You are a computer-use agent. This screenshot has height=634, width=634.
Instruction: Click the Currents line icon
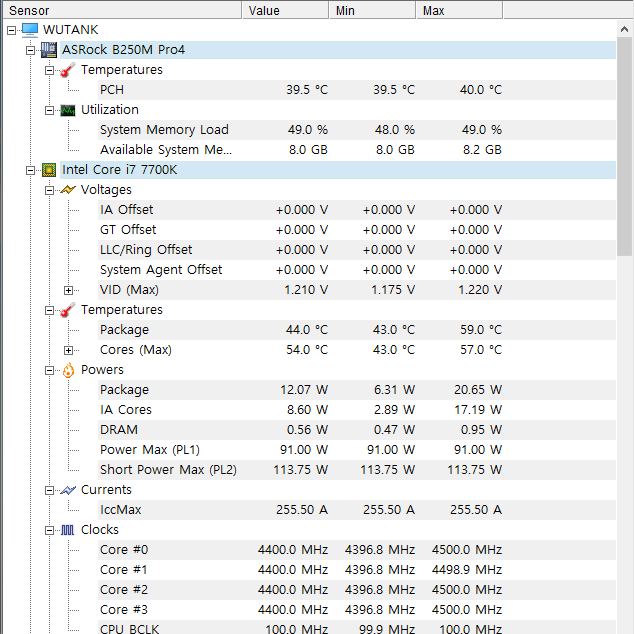tap(68, 490)
